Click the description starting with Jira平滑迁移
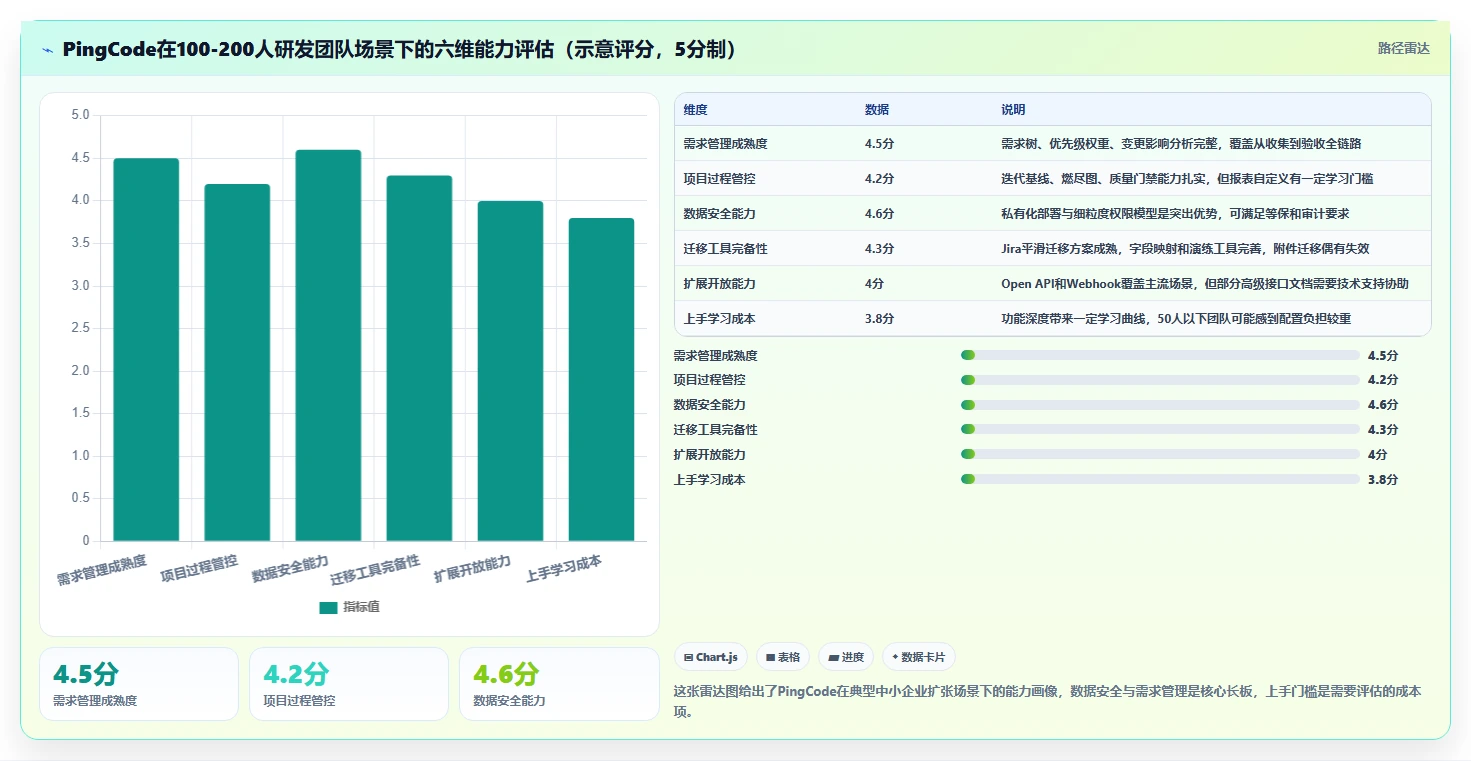The width and height of the screenshot is (1471, 761). coord(1185,249)
